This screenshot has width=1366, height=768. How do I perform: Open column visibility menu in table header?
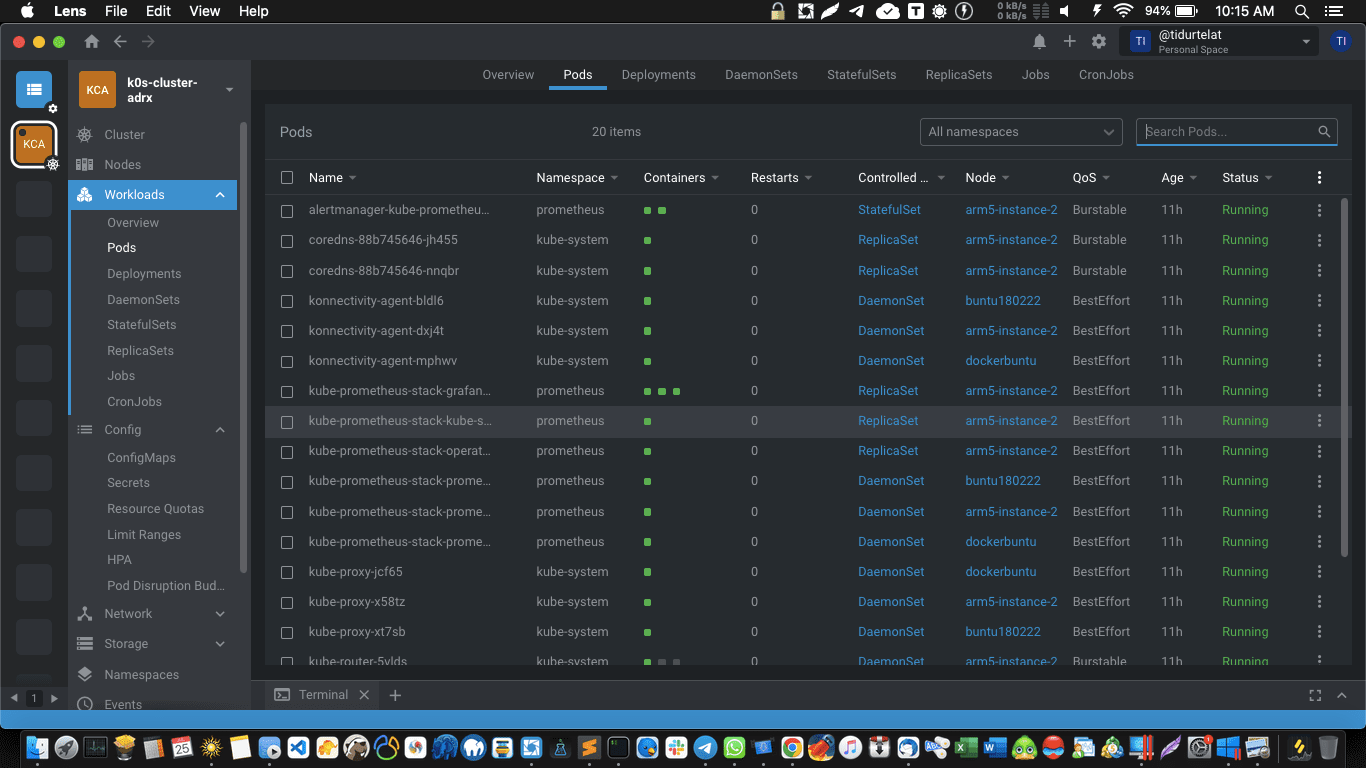pos(1319,177)
